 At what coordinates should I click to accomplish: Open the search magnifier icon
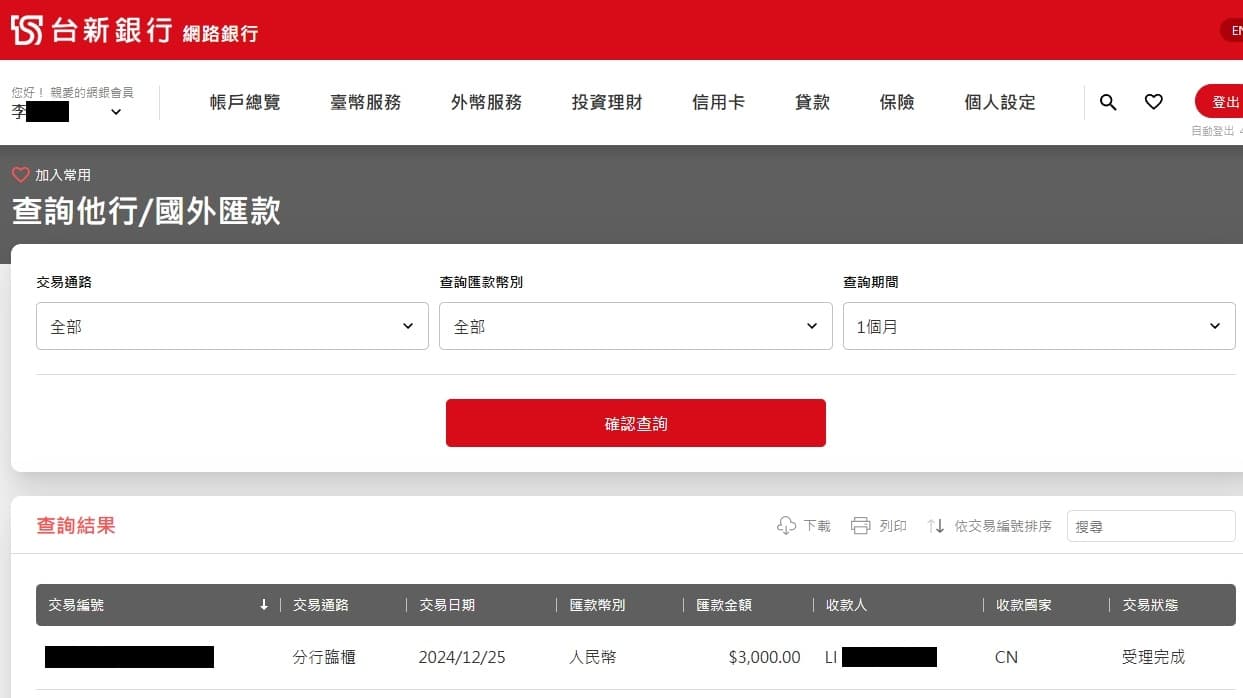(1108, 102)
